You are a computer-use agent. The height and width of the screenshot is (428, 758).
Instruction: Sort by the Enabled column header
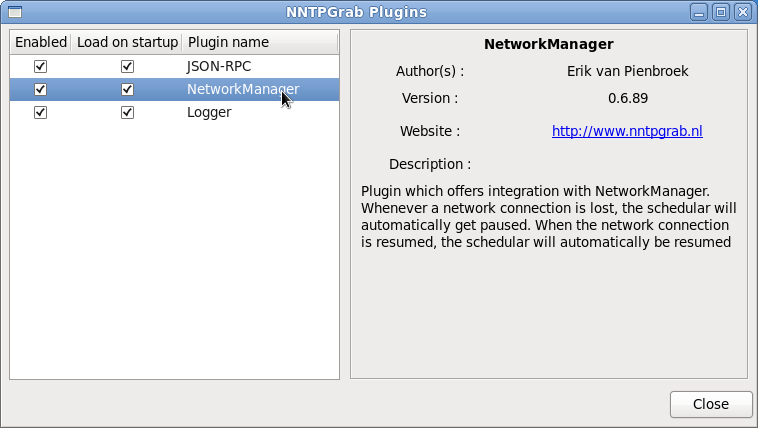[x=41, y=43]
